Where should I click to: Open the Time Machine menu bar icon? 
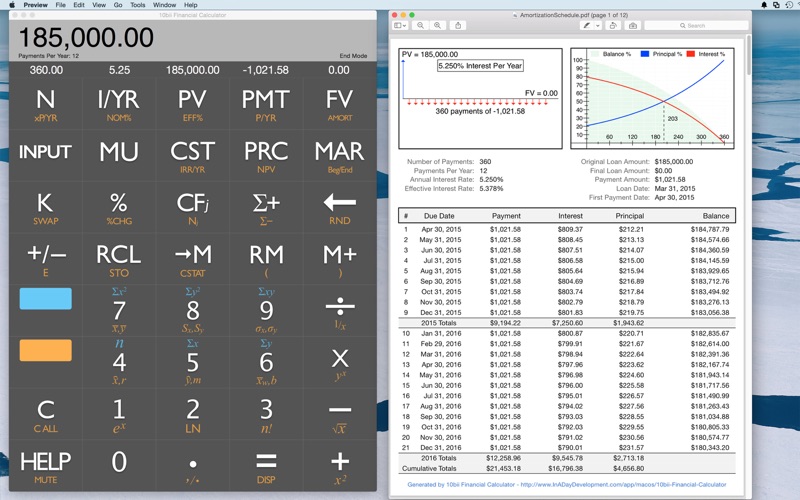pos(789,5)
